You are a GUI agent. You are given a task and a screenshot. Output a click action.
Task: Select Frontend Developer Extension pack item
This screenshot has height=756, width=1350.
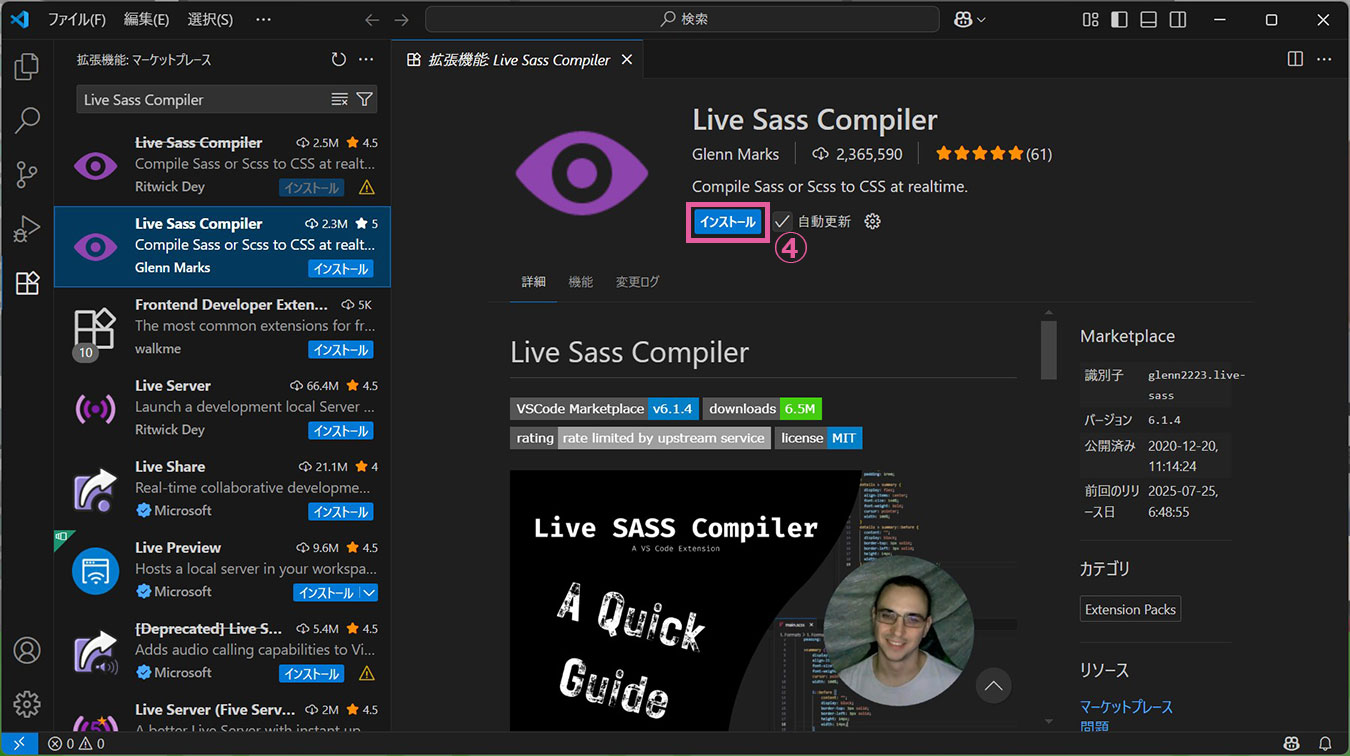click(222, 327)
